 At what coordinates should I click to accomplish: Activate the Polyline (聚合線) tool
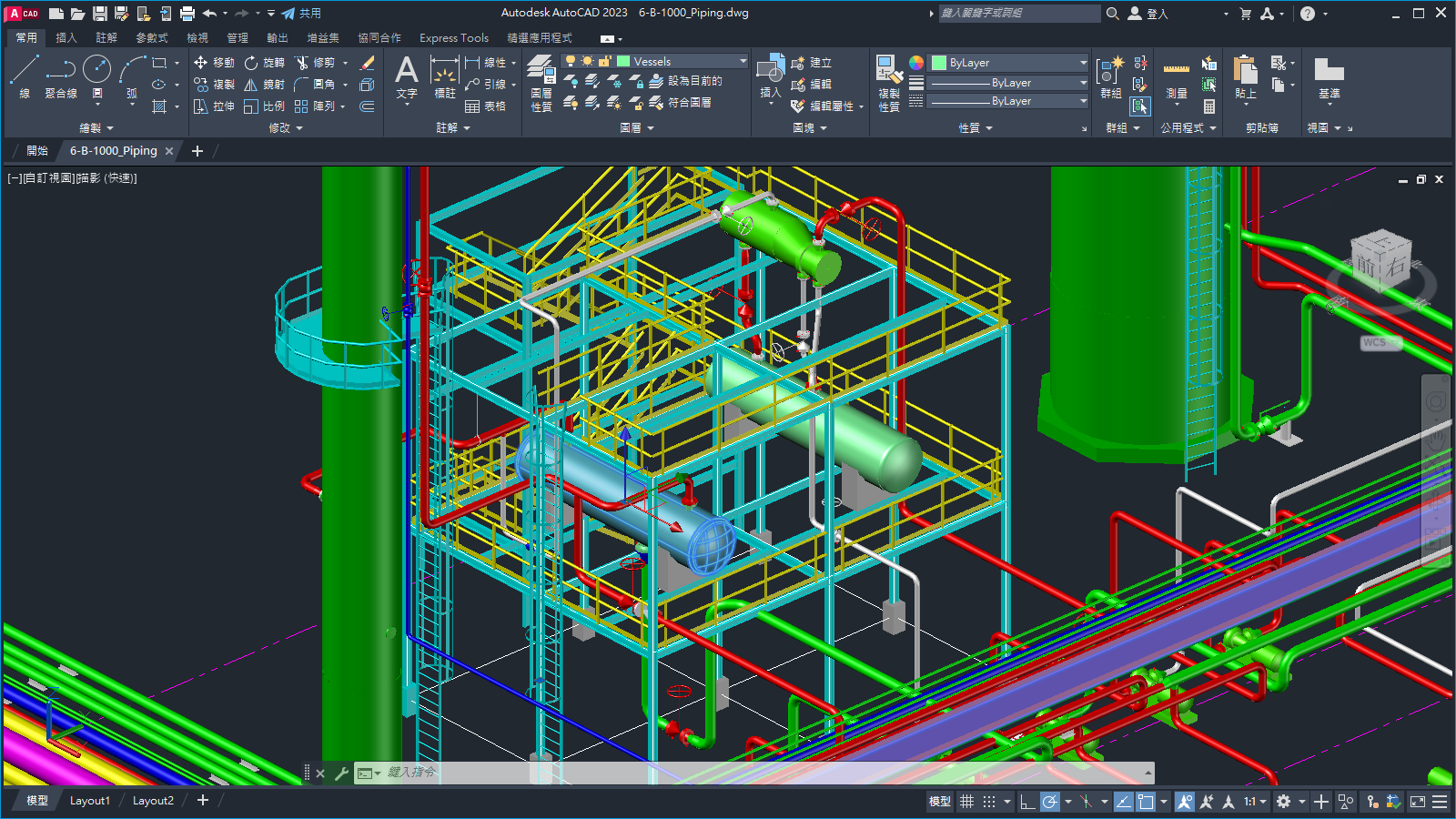(61, 76)
